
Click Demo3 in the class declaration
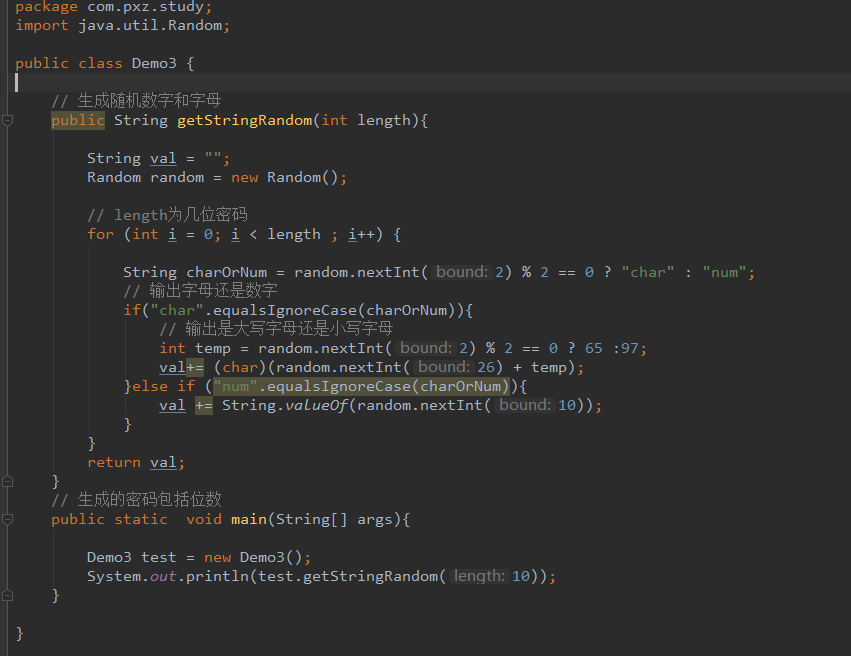pyautogui.click(x=154, y=63)
